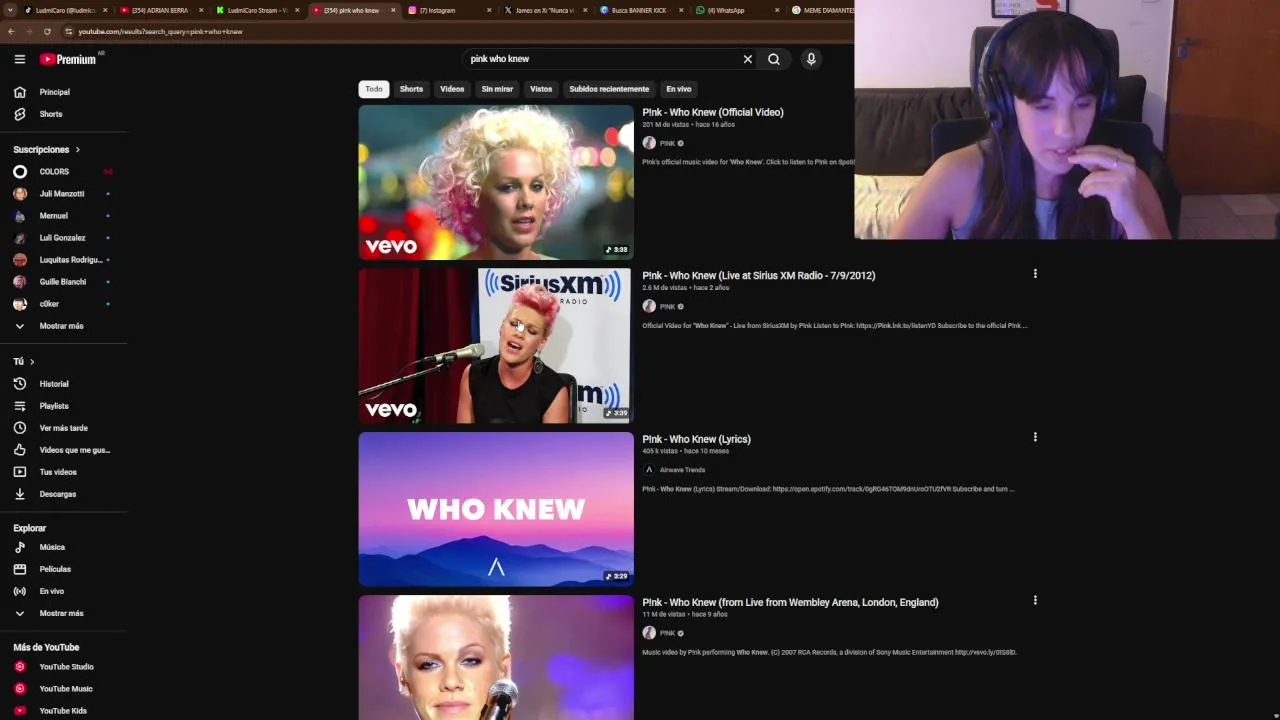Start voice search with microphone

tap(811, 59)
